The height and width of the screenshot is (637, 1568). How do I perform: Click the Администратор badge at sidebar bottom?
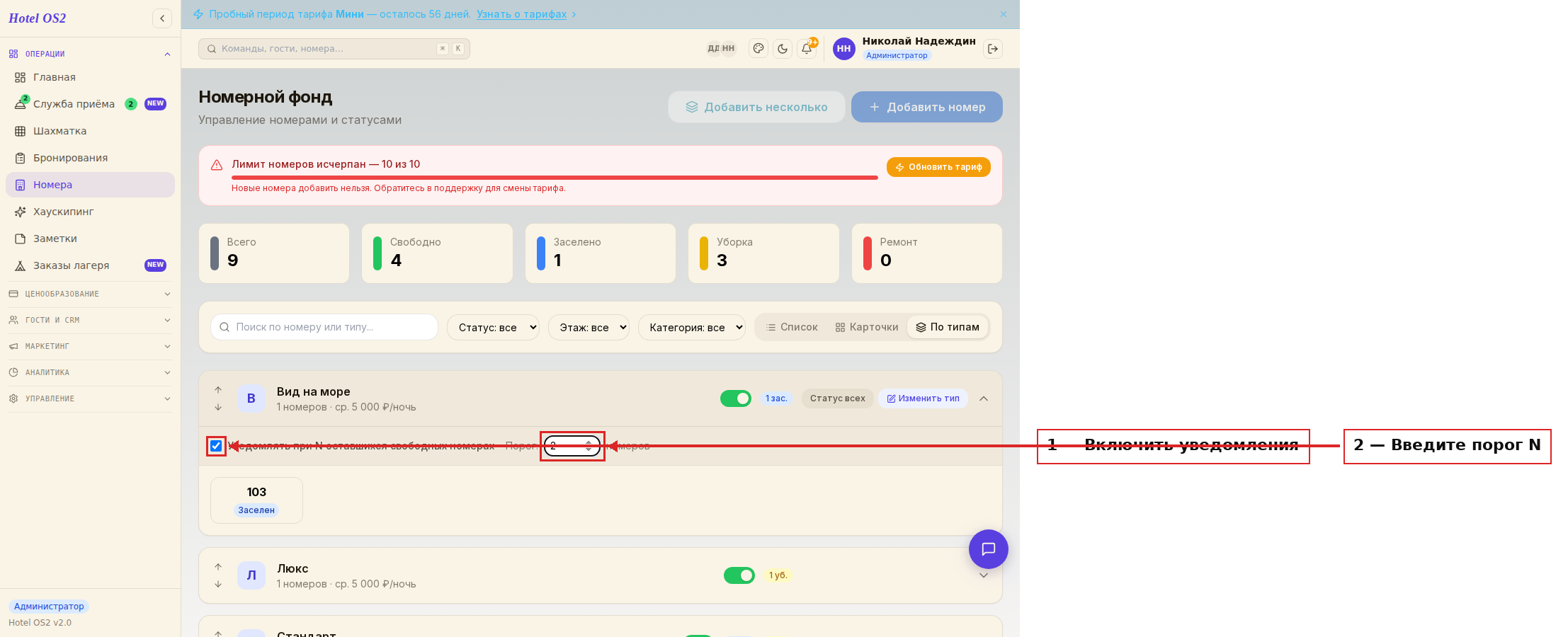coord(49,607)
